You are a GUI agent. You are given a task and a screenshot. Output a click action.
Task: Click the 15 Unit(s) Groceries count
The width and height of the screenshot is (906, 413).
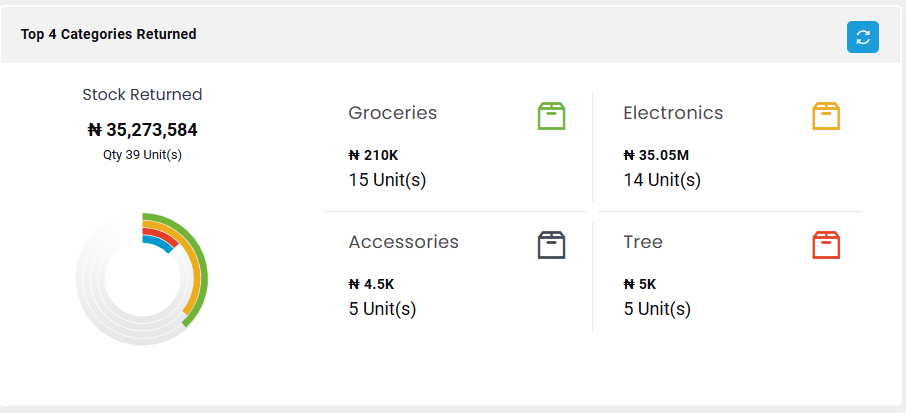387,180
